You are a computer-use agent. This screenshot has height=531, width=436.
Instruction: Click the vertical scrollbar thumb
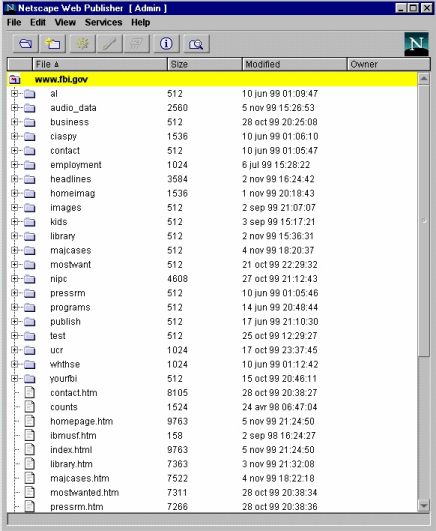[423, 220]
